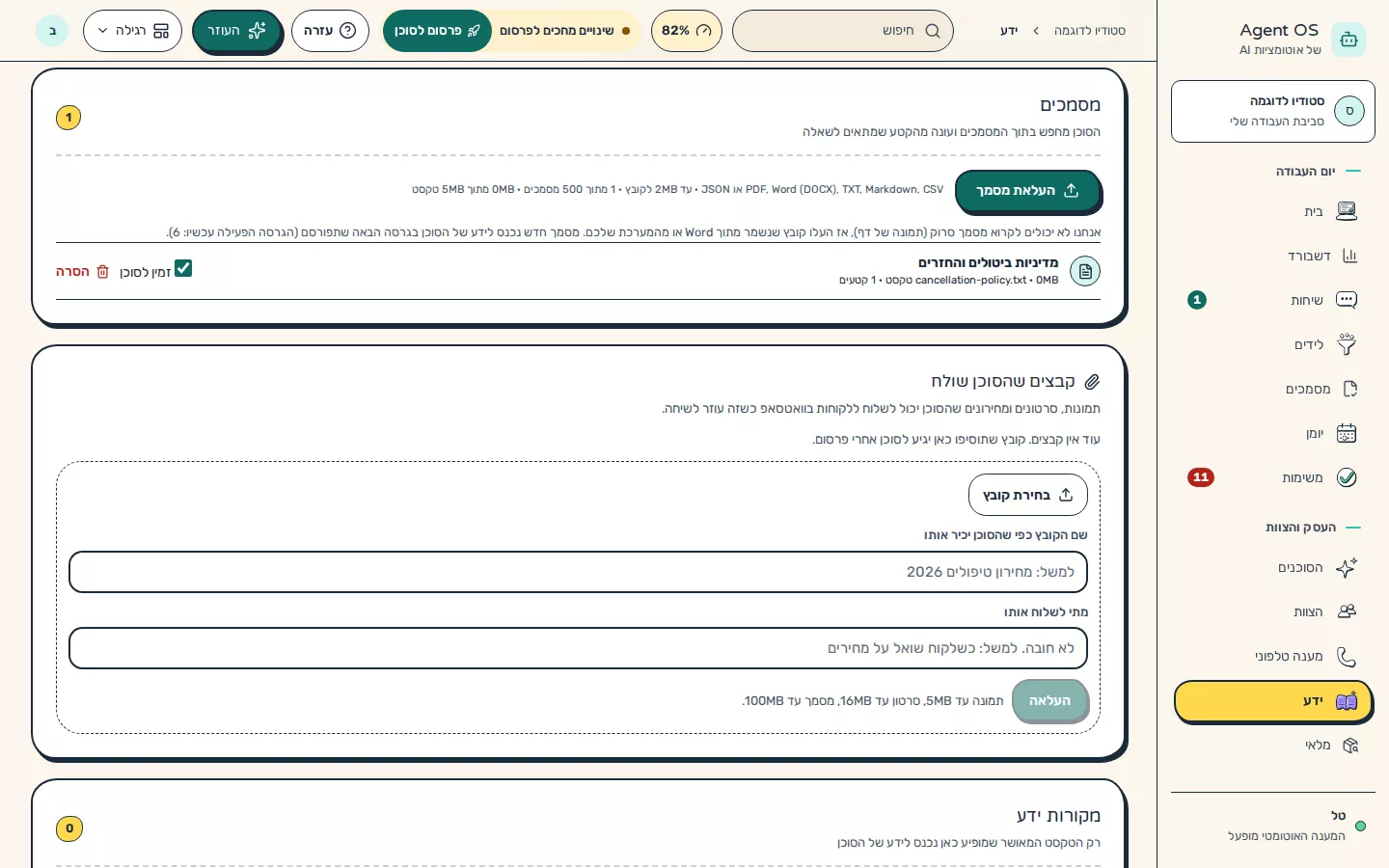Click the Agent OS robot logo
Image resolution: width=1389 pixels, height=868 pixels.
[1348, 40]
